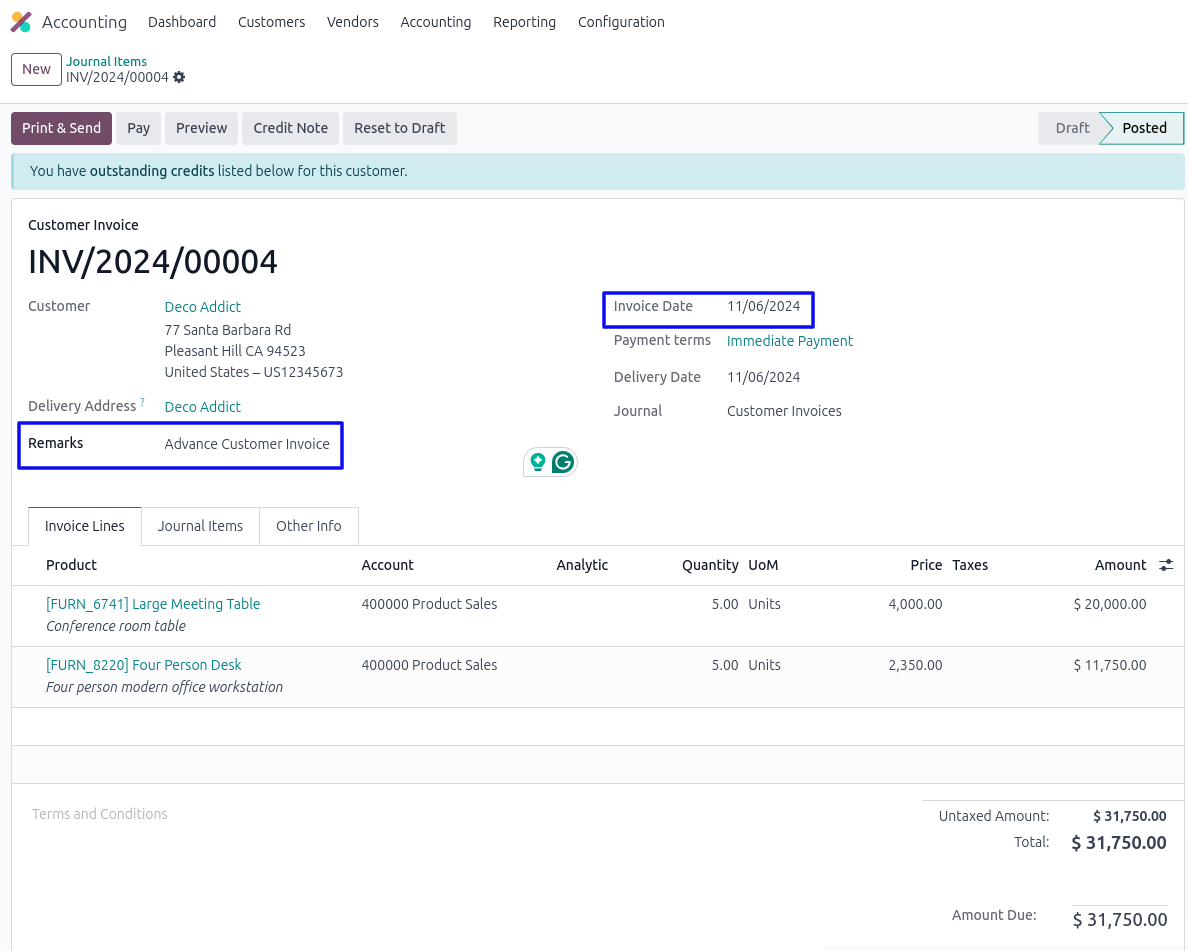Click the lightbulb suggestion icon
This screenshot has height=951, width=1188.
coord(538,462)
